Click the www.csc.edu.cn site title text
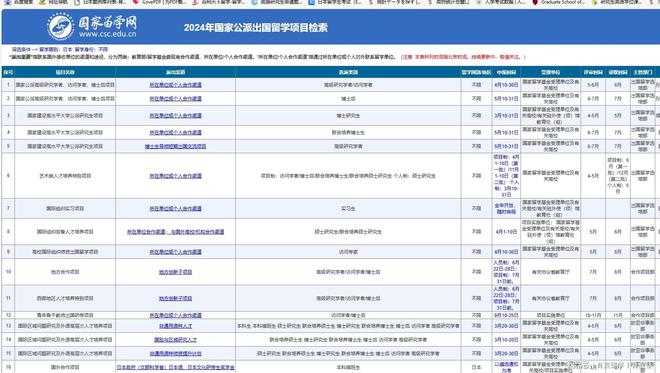Screen dimensions: 660x373 click(107, 34)
